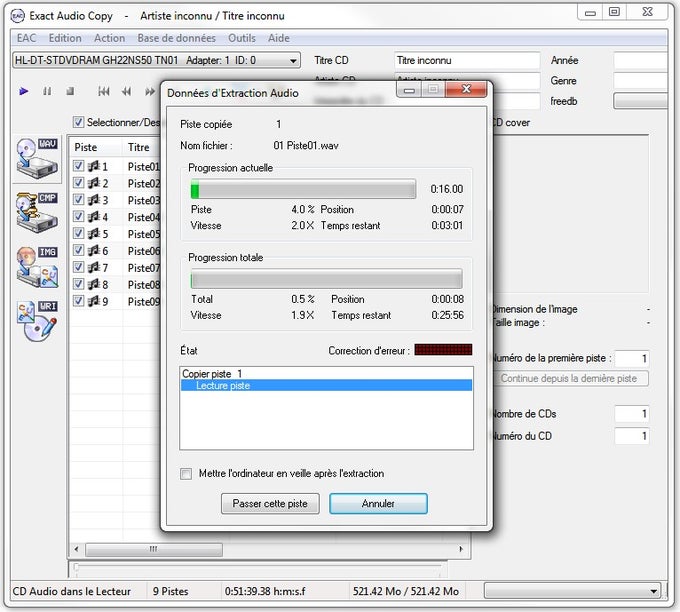
Task: Uncheck the track 7 checkbox
Action: click(78, 268)
